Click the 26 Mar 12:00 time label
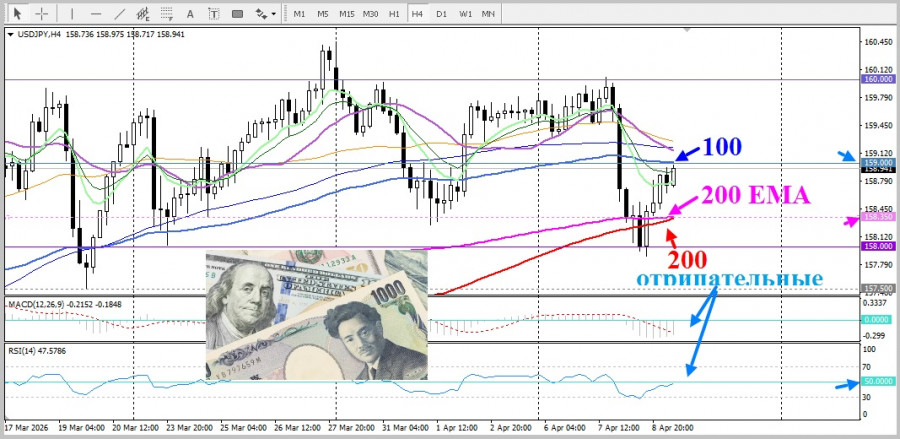Screen dimensions: 900x439 coord(297,428)
